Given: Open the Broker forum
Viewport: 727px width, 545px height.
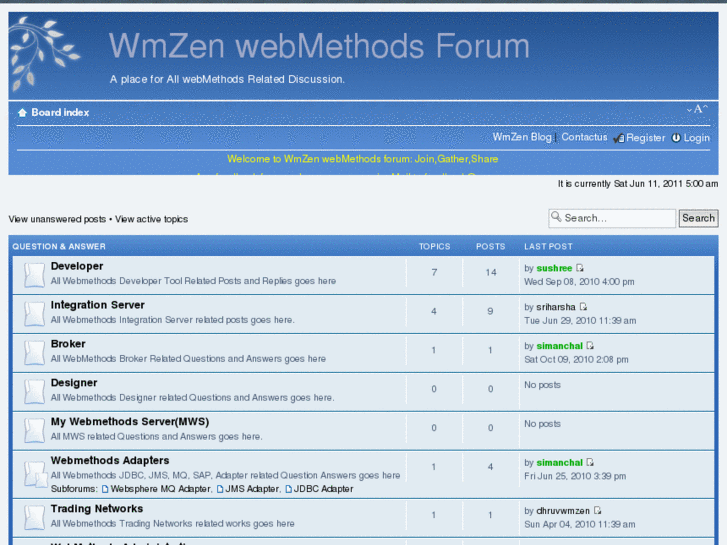Looking at the screenshot, I should pos(68,344).
